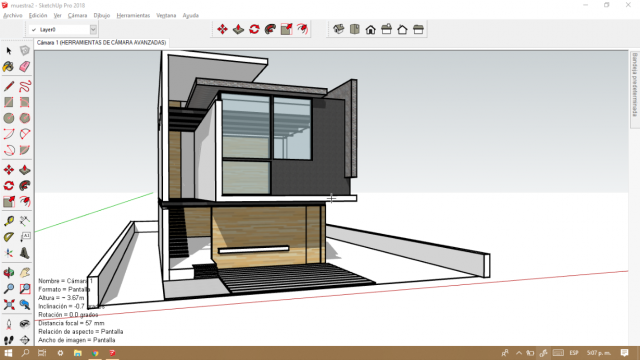Open the Ayuda menu

[x=191, y=16]
